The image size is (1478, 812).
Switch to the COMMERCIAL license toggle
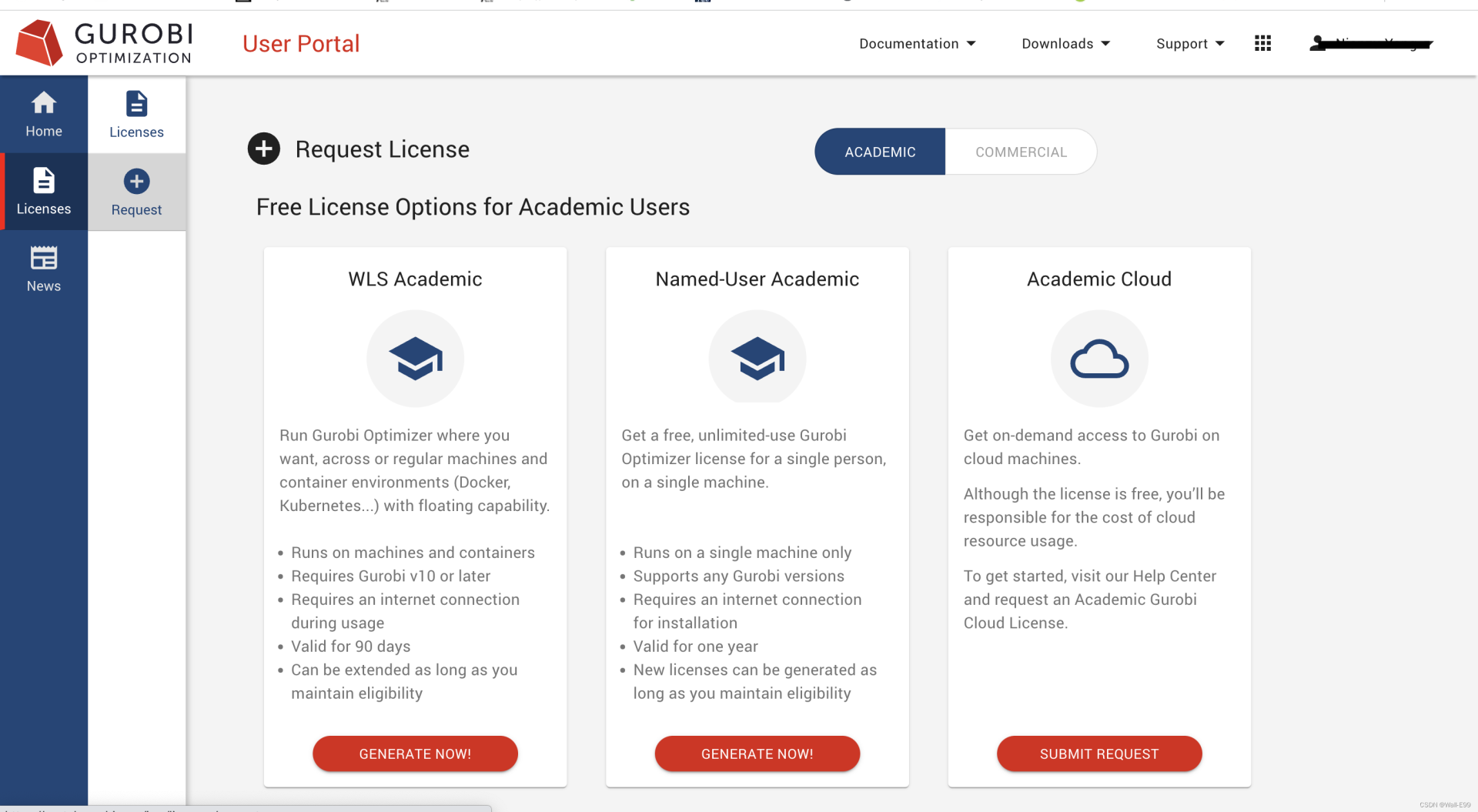click(1021, 152)
